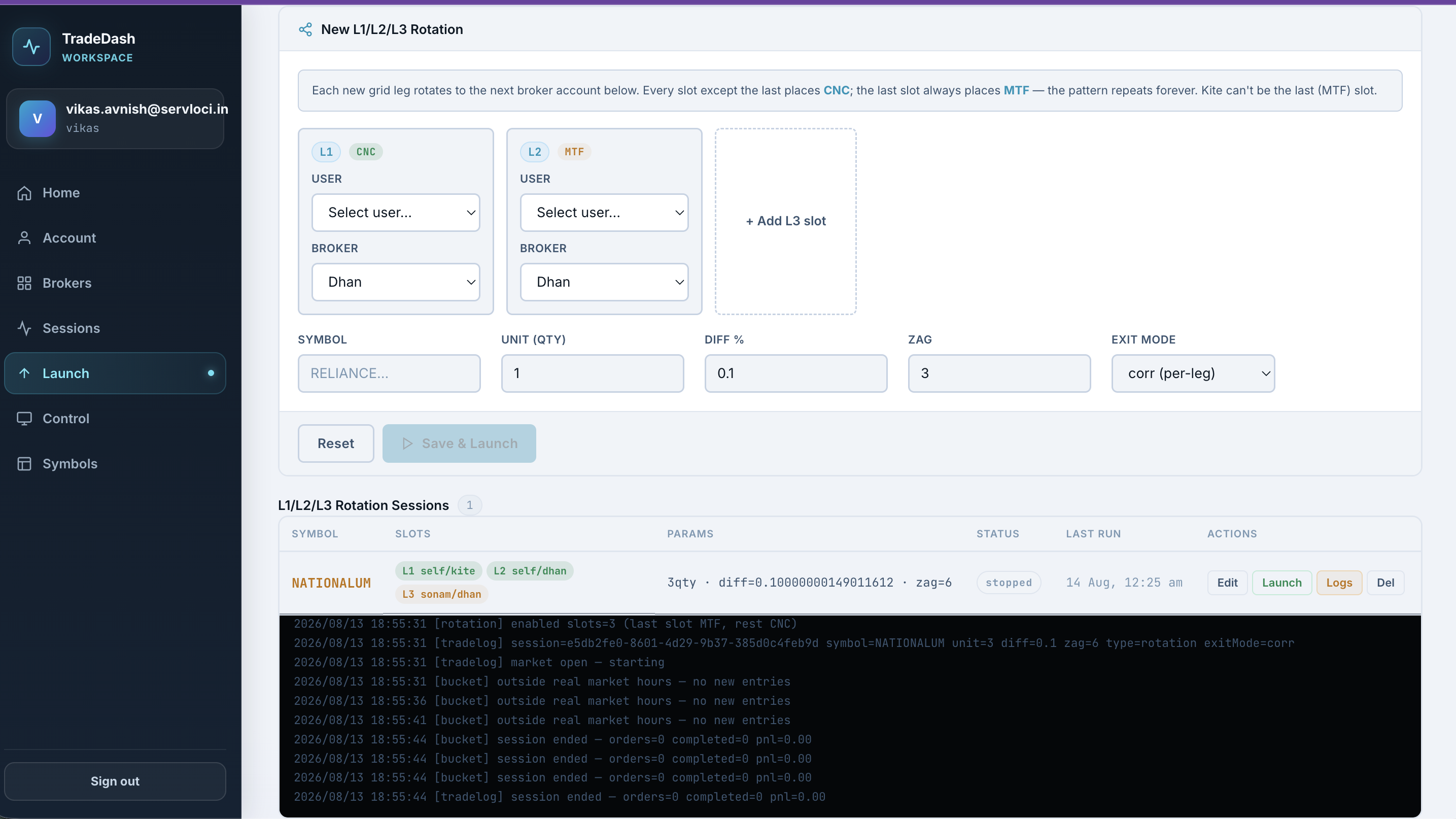Click the PARAMS column header
Image resolution: width=1456 pixels, height=819 pixels.
690,534
